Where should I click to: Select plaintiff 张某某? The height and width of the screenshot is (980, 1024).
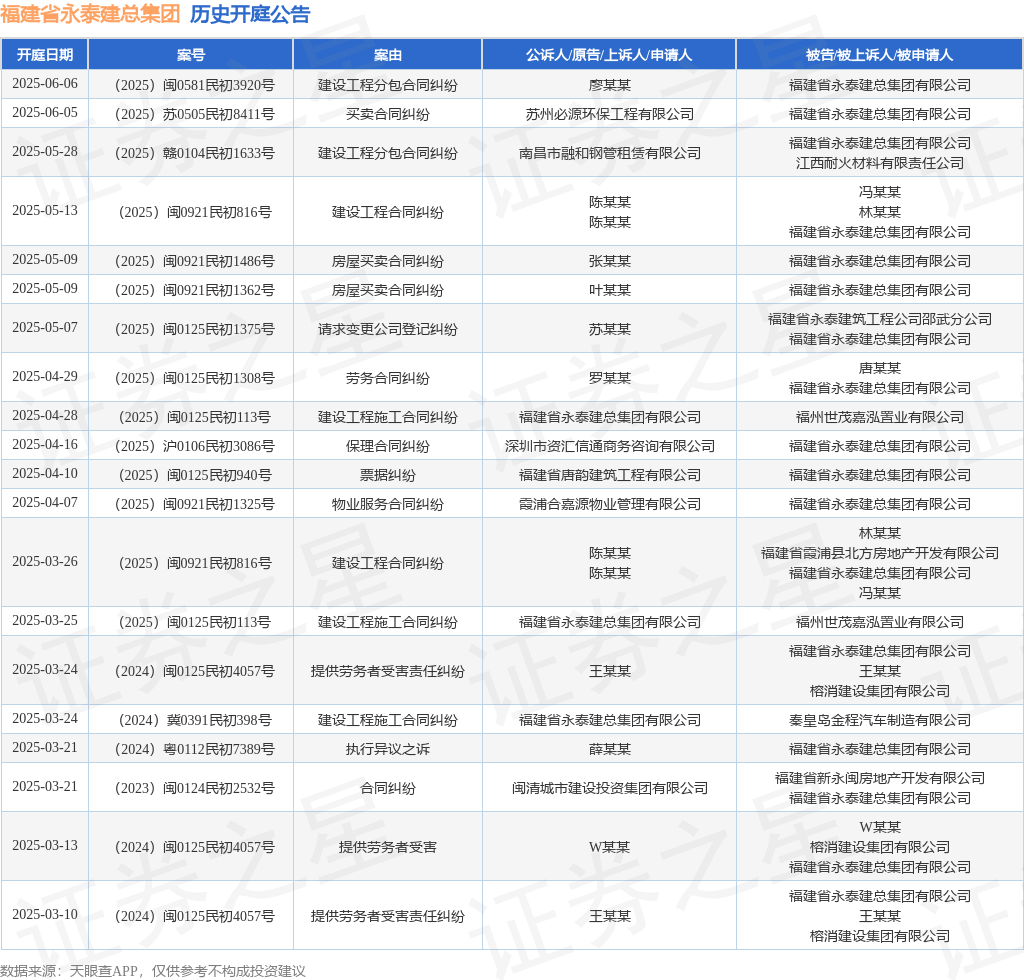click(x=609, y=261)
